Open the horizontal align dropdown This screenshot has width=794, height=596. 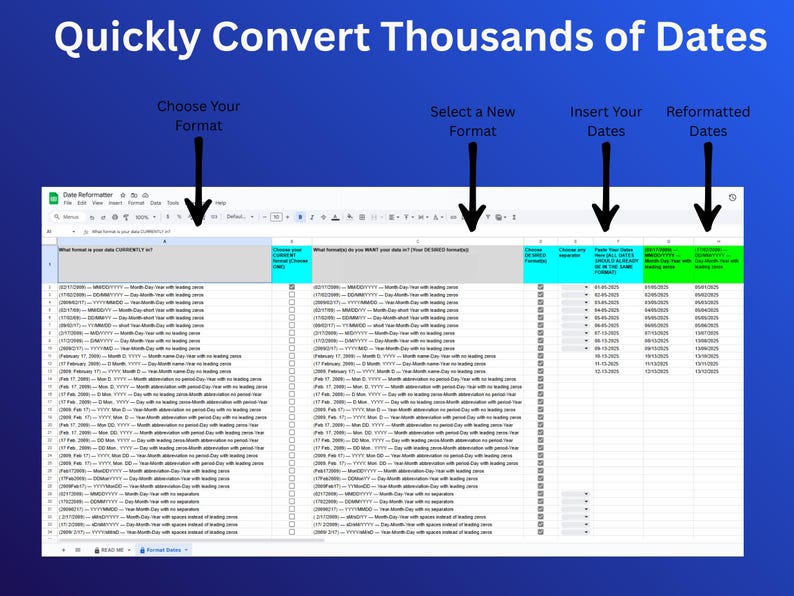click(393, 217)
